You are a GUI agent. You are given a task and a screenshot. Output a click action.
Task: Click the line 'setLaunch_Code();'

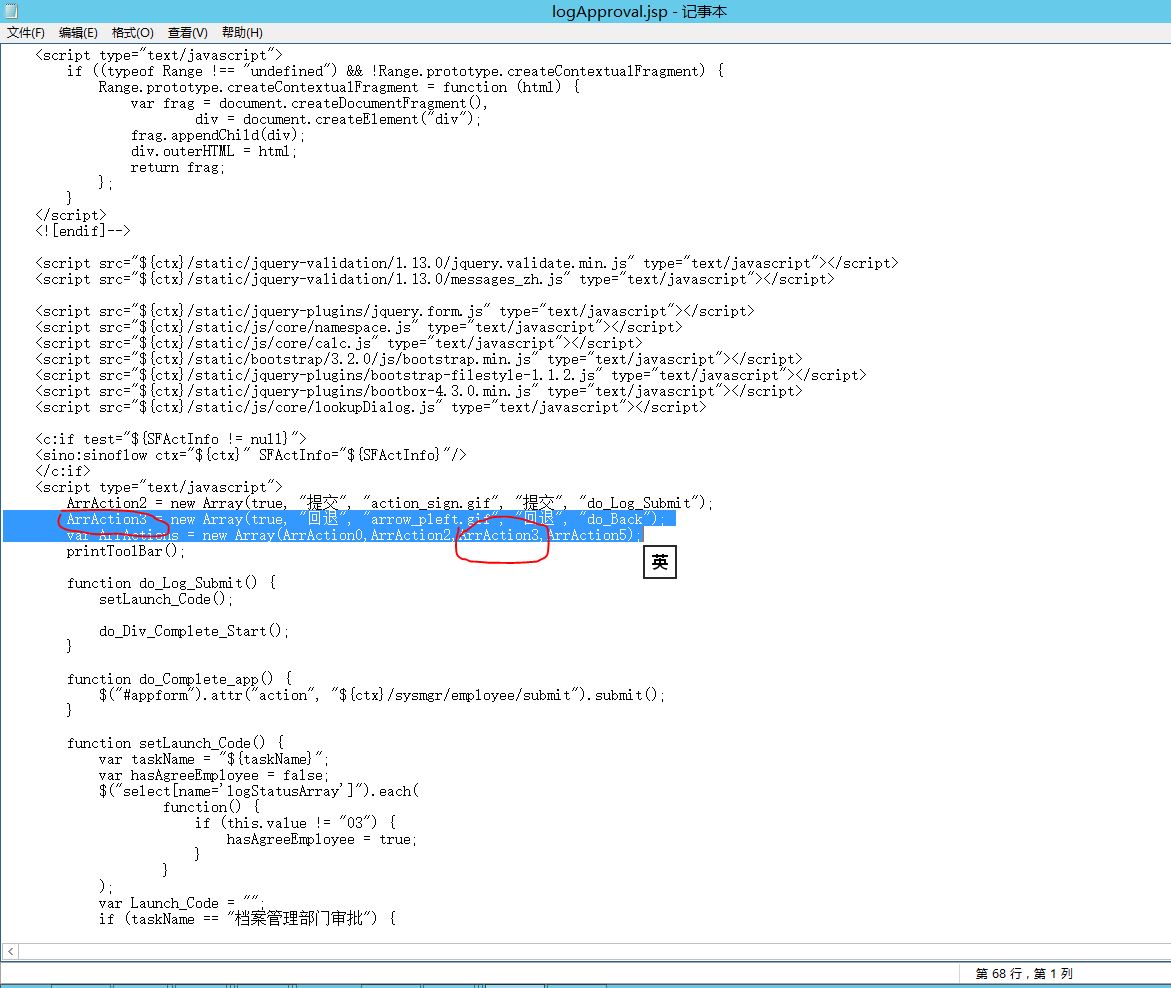166,599
